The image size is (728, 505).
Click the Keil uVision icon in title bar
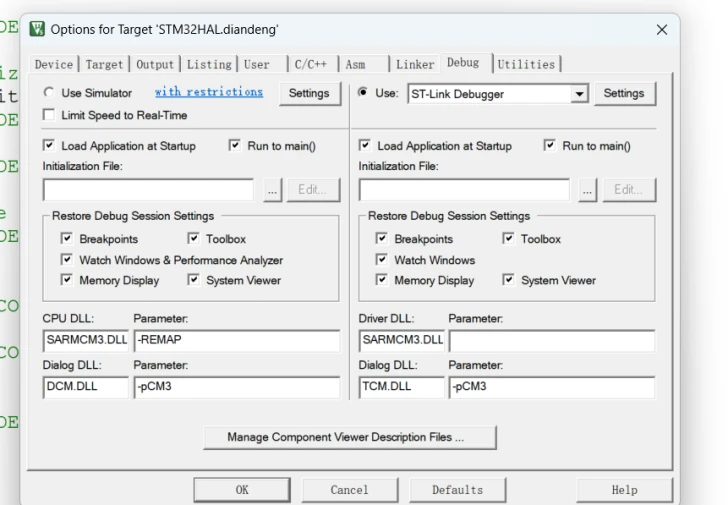click(37, 29)
